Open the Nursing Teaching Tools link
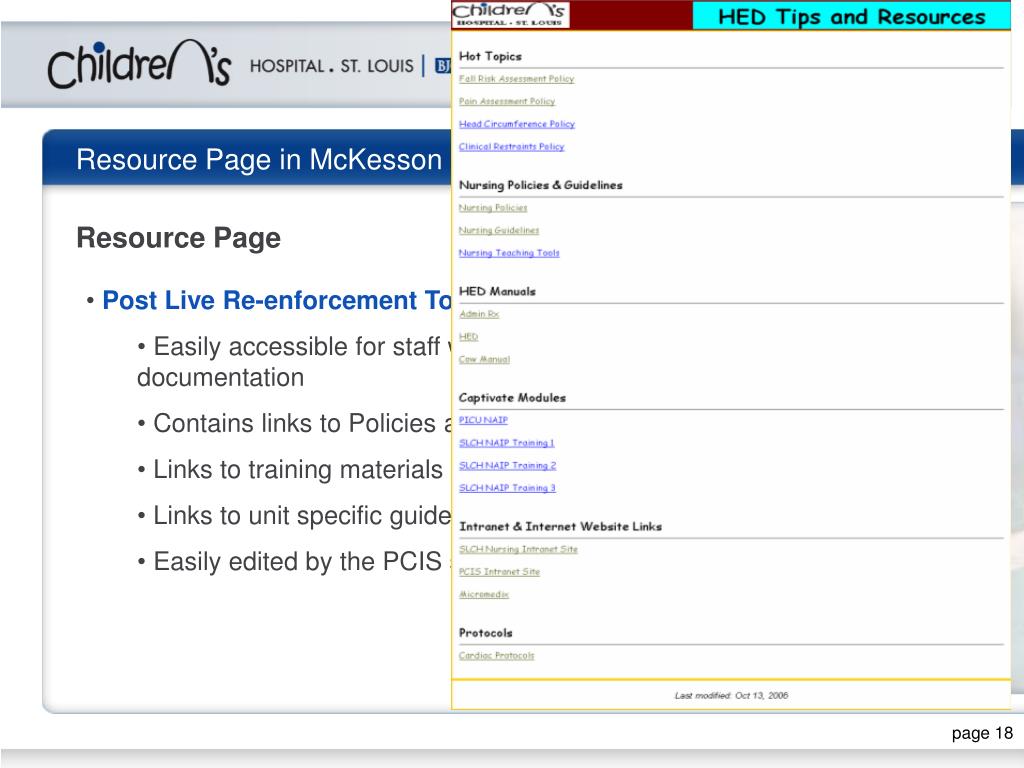Screen dimensions: 1024x768 (x=509, y=253)
